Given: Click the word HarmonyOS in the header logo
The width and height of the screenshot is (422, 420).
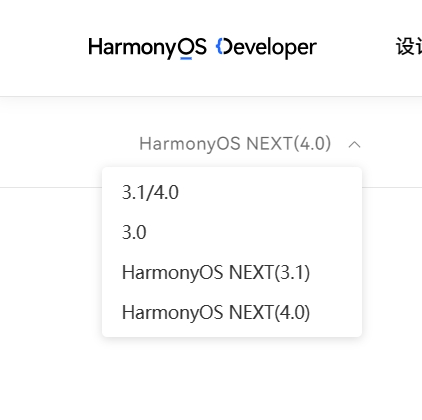Looking at the screenshot, I should (147, 47).
